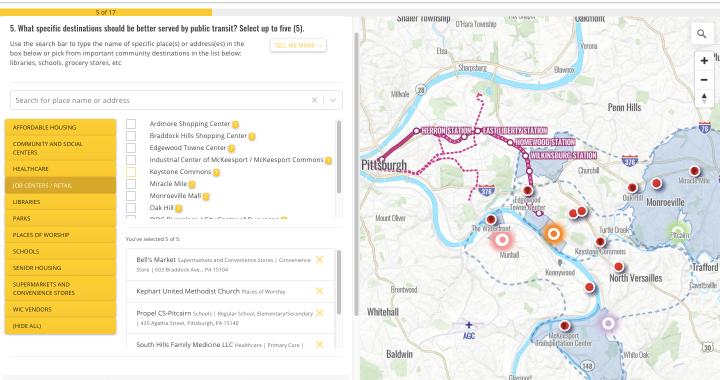Click the red dot at The Waterfront
The height and width of the screenshot is (380, 720).
[x=491, y=219]
